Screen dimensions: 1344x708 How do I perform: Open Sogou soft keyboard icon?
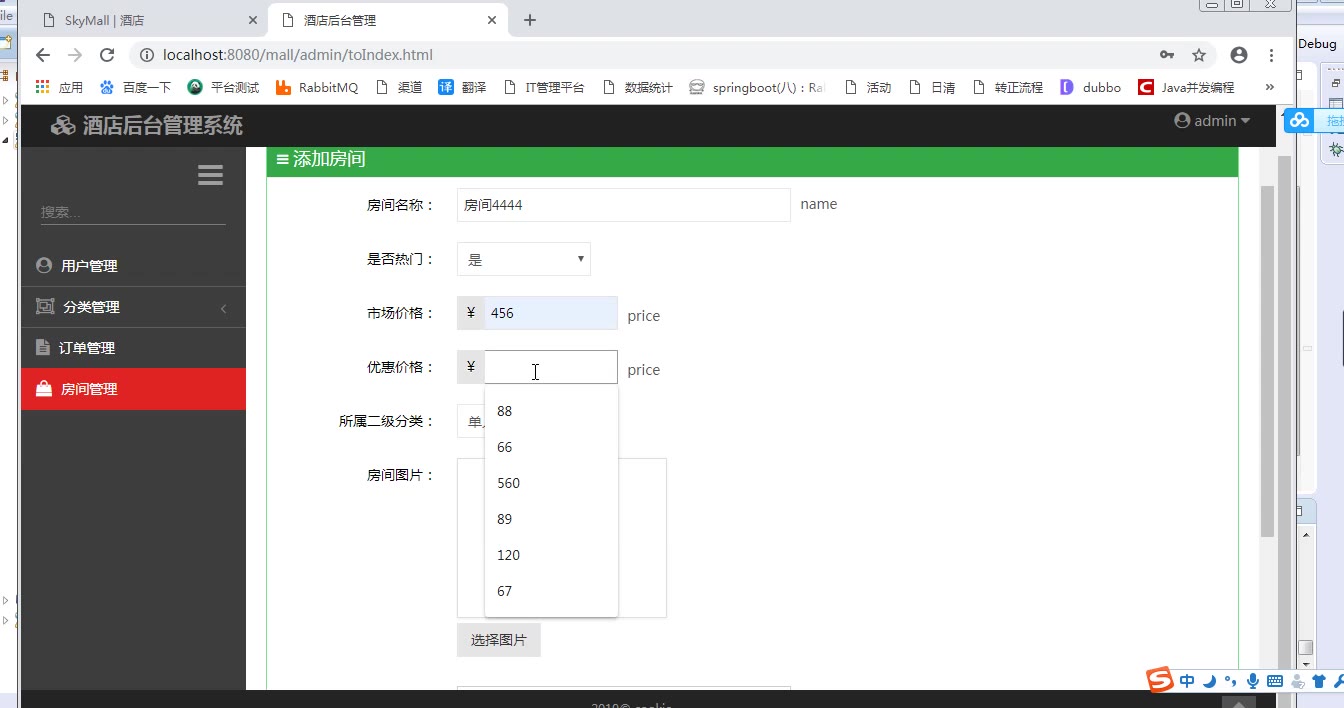pyautogui.click(x=1275, y=681)
